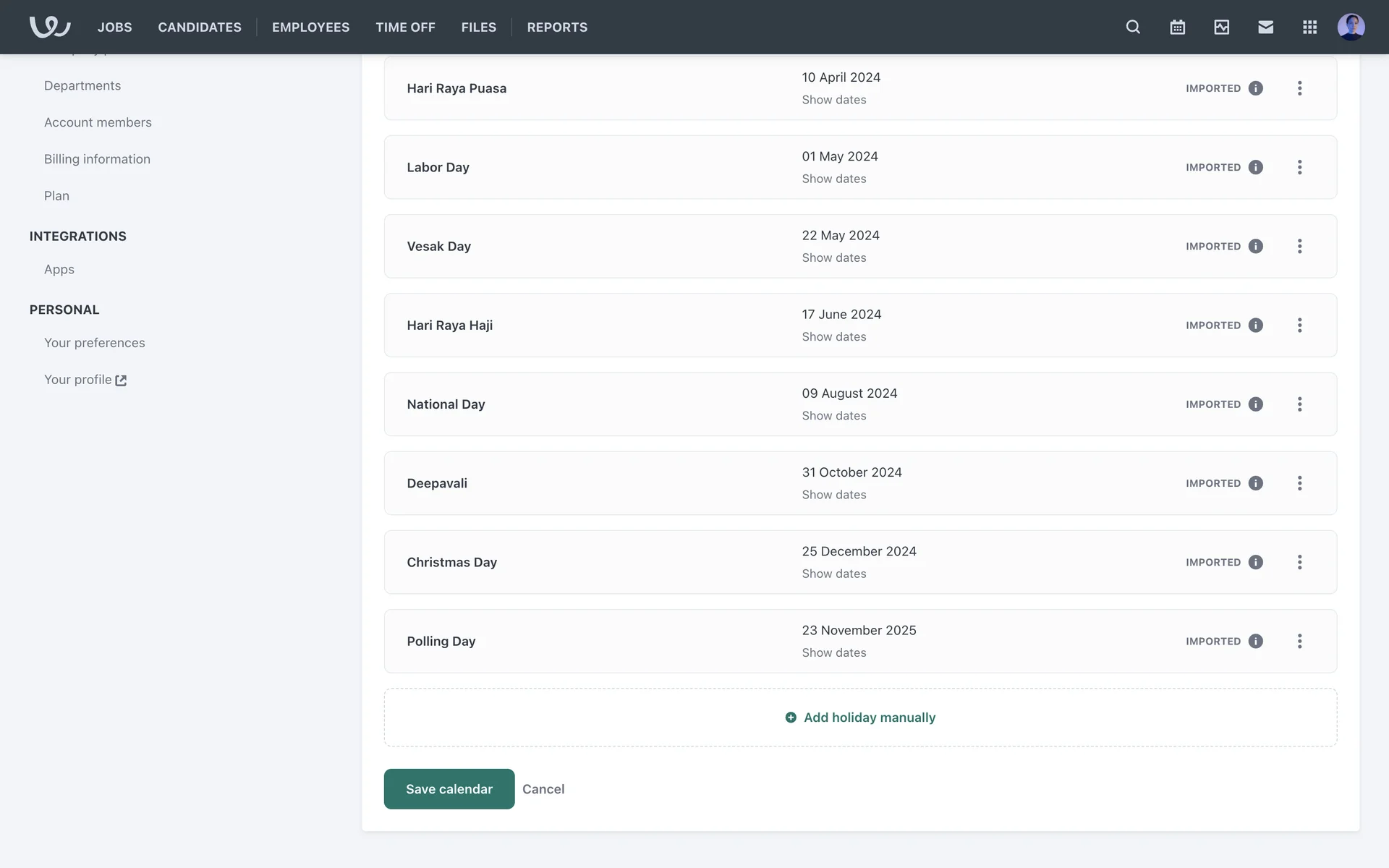Open three-dot menu for Vesak Day

coord(1299,246)
